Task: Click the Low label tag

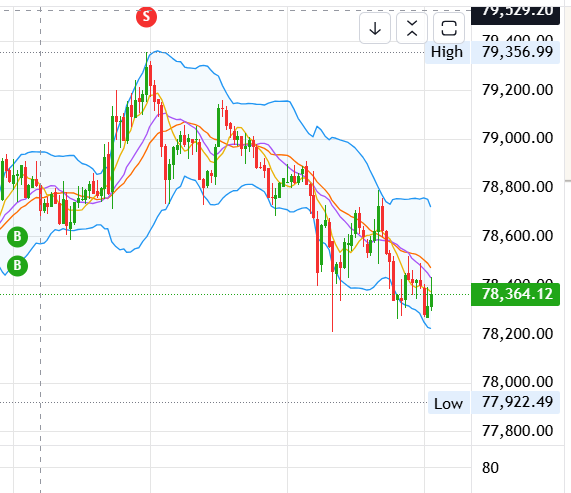Action: click(x=449, y=403)
